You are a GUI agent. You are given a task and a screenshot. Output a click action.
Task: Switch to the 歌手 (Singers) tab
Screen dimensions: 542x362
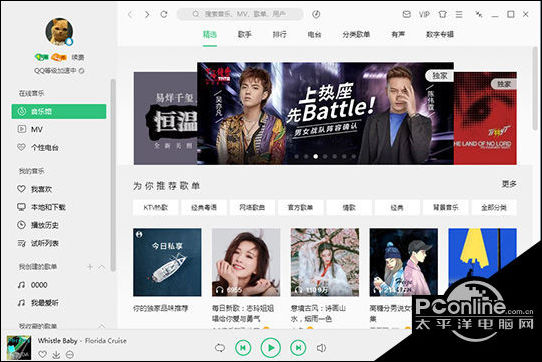coord(244,34)
